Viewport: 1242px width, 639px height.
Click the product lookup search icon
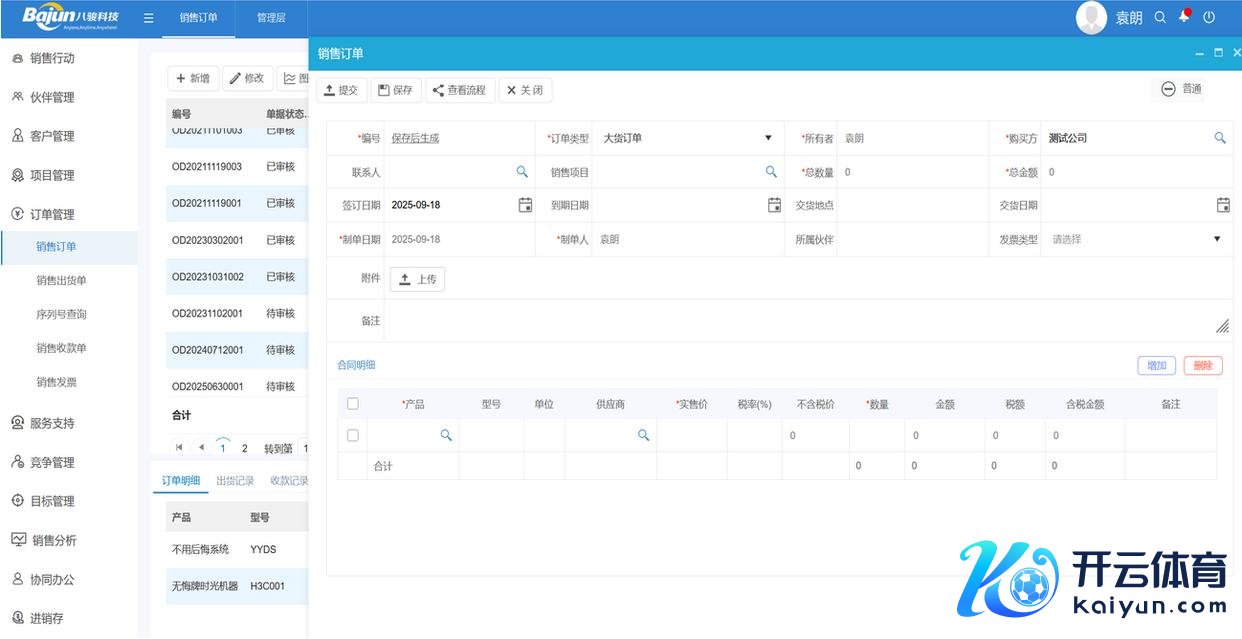446,435
